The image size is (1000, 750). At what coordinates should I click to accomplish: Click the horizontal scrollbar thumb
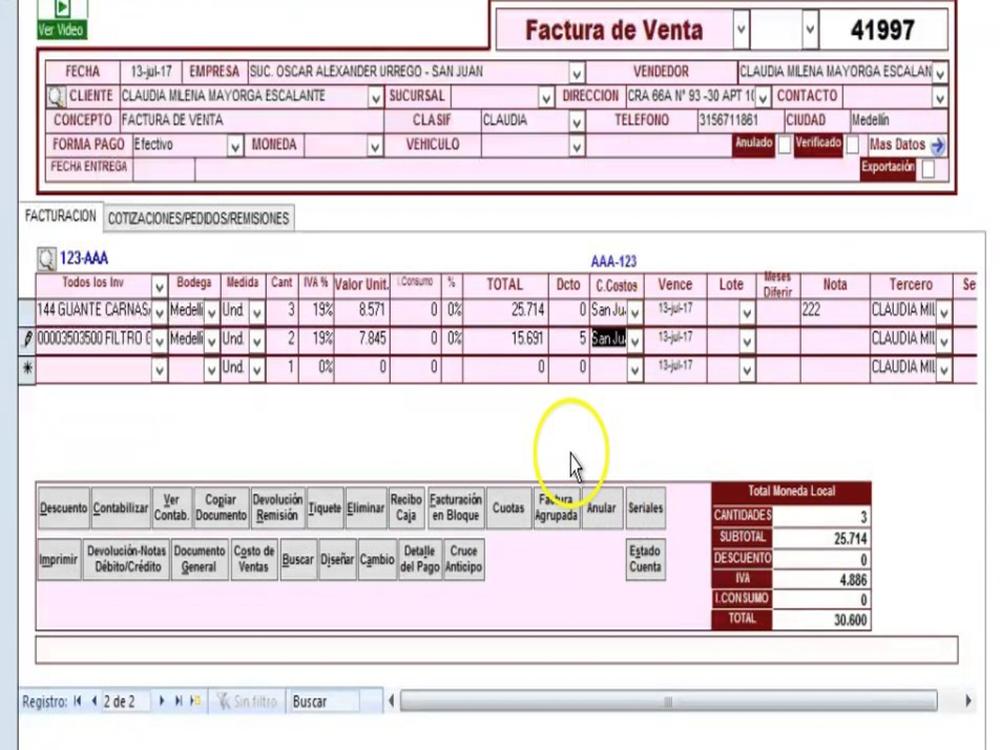[668, 702]
